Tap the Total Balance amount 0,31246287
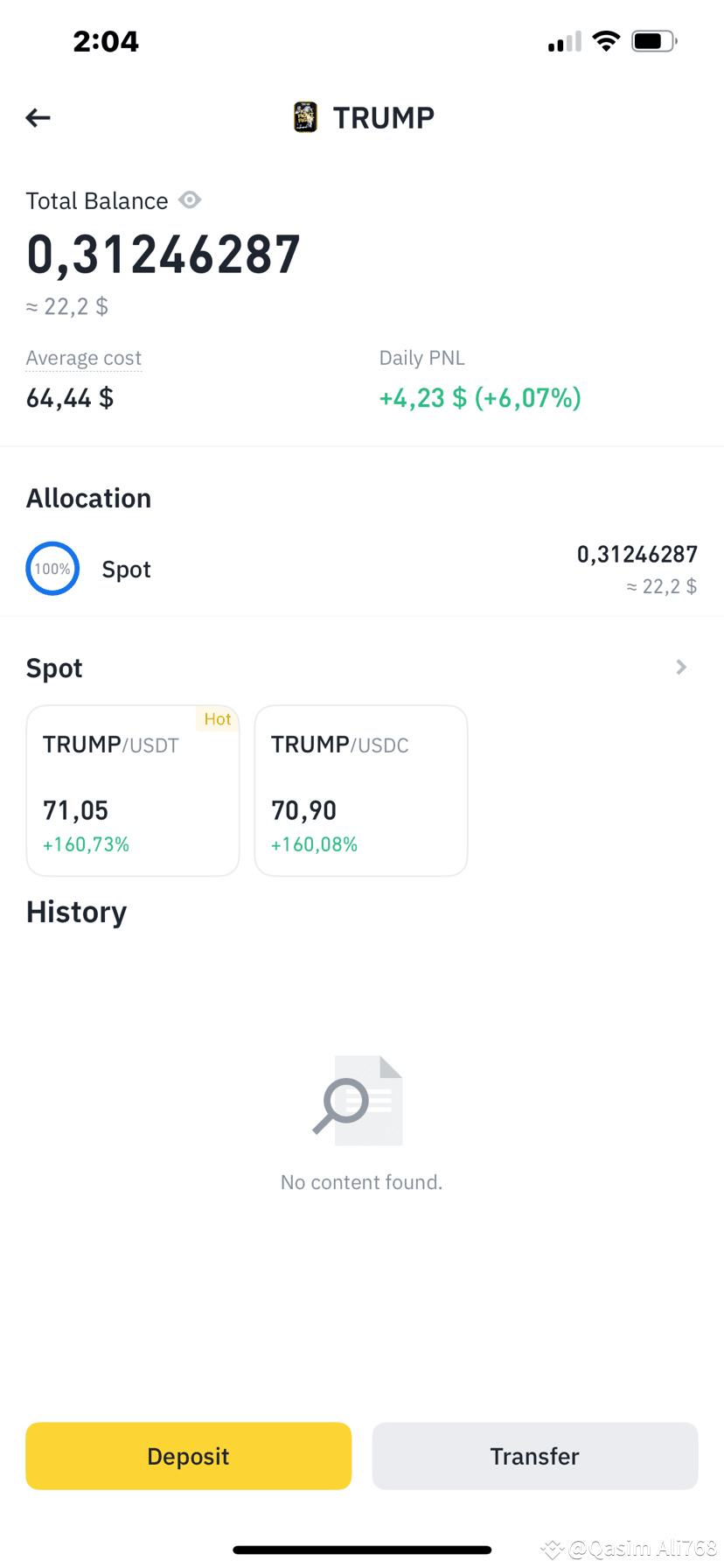Screen dimensions: 724x1568 (x=164, y=255)
